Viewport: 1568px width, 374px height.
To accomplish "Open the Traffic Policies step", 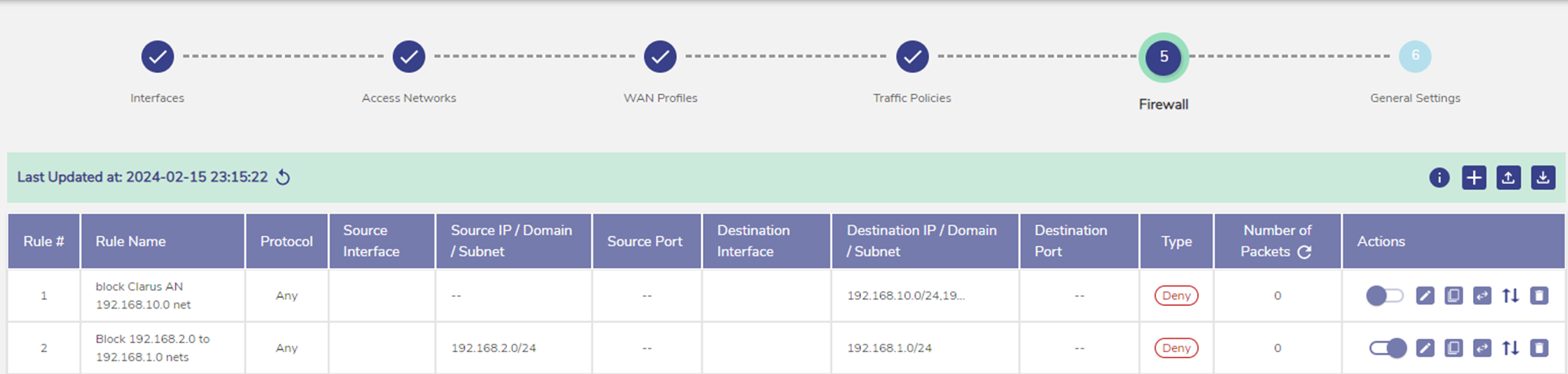I will pos(912,57).
